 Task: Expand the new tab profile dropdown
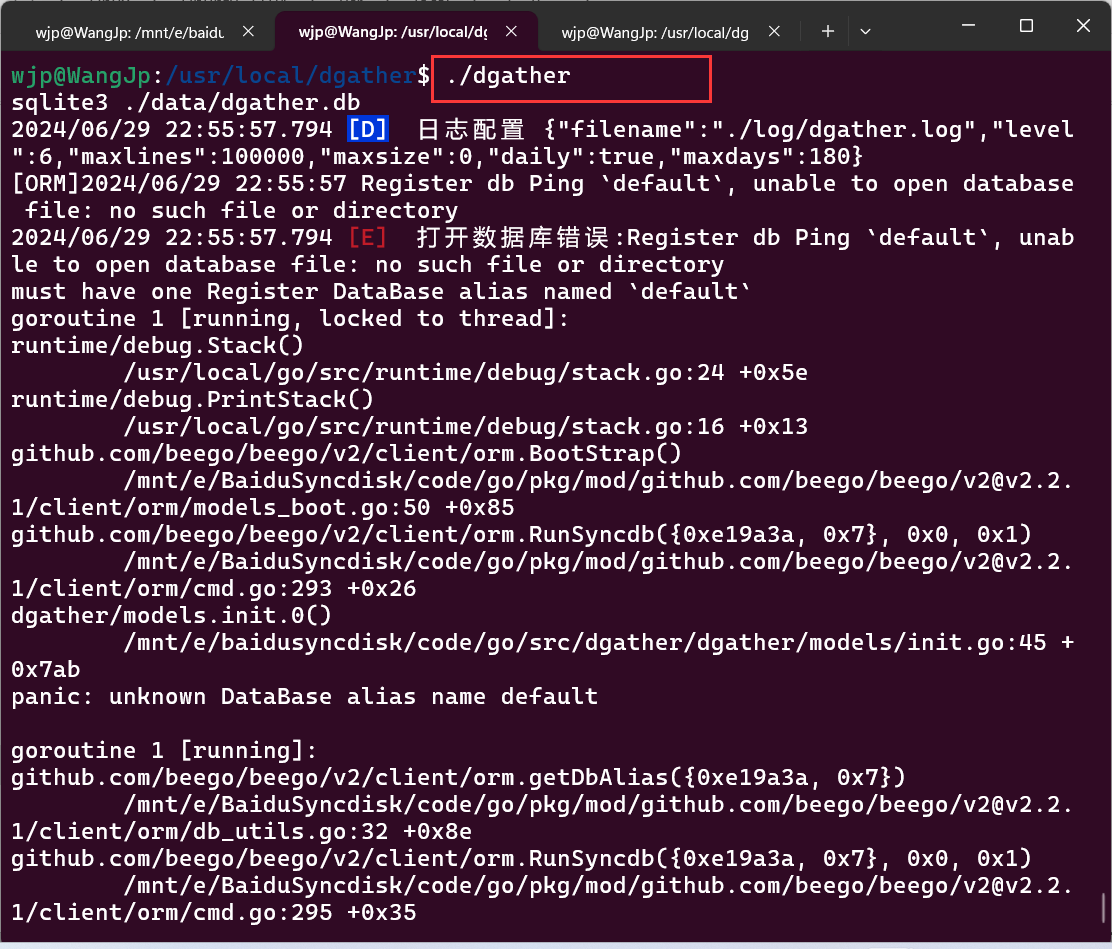pos(865,32)
